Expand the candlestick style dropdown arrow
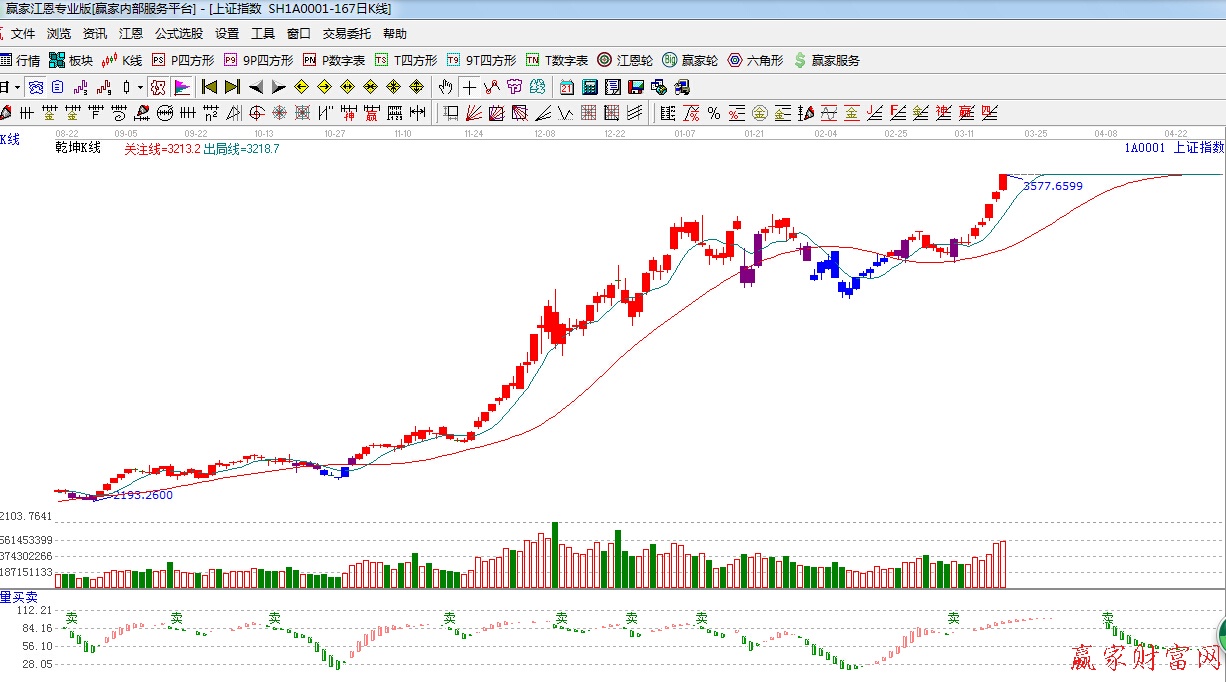 pos(140,87)
